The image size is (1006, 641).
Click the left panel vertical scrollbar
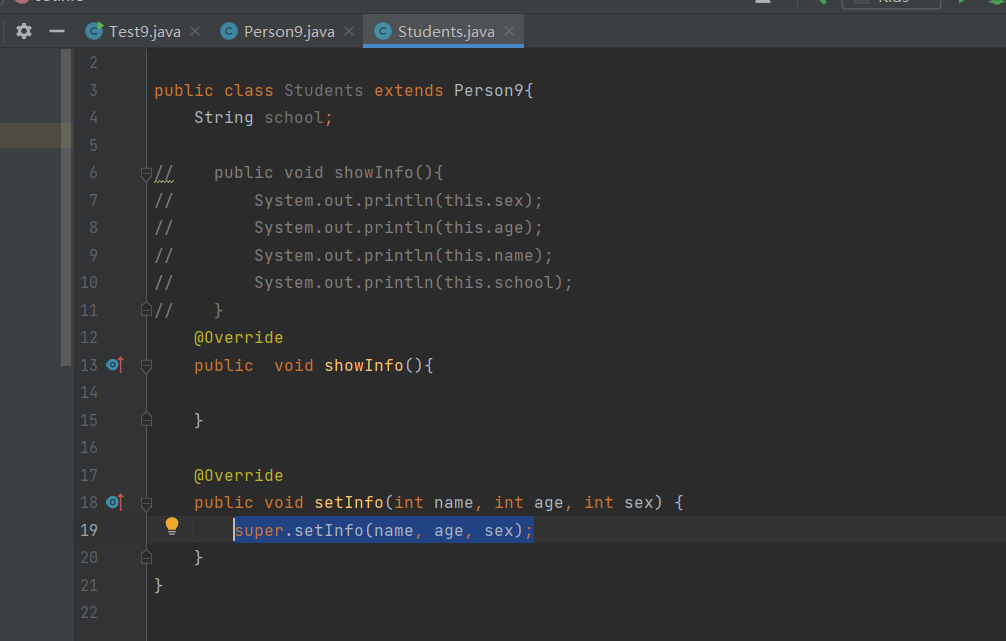click(x=66, y=207)
